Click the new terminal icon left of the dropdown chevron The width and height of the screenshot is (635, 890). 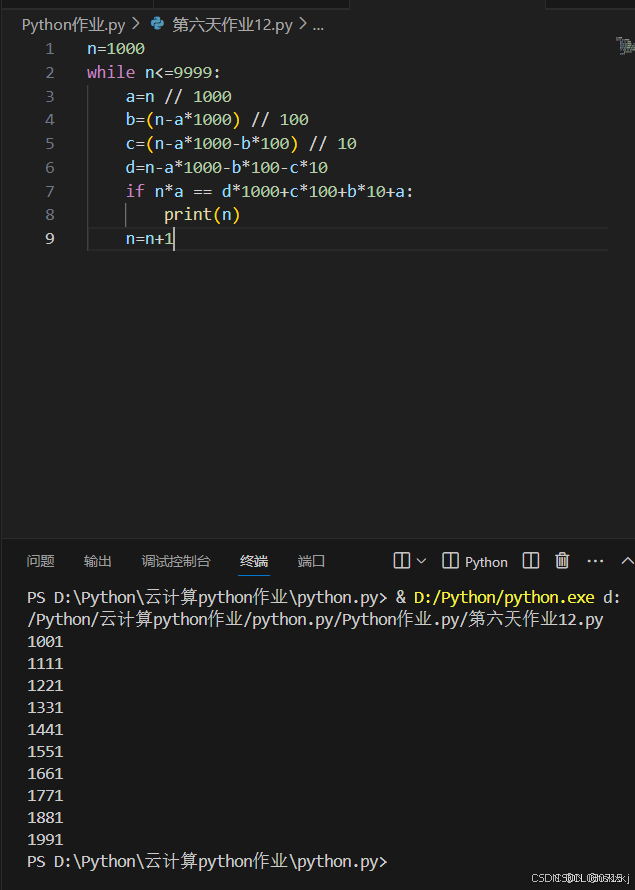[401, 561]
